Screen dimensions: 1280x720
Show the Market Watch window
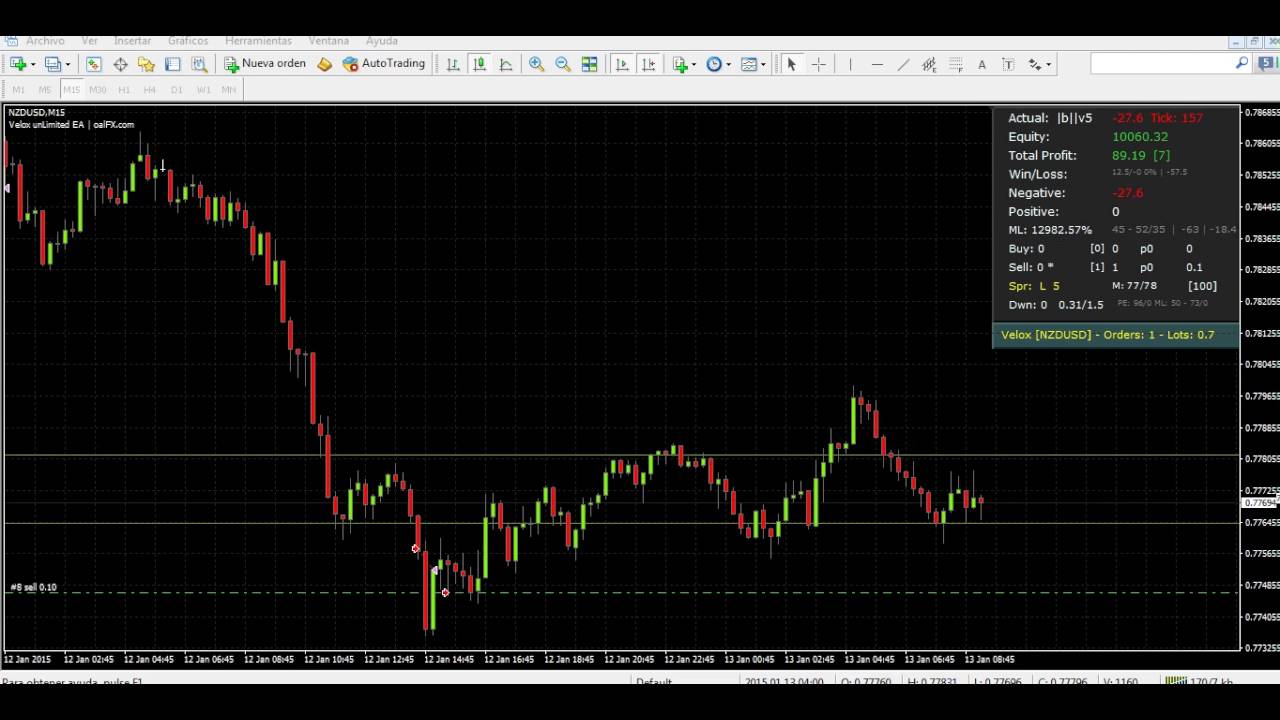[x=93, y=64]
